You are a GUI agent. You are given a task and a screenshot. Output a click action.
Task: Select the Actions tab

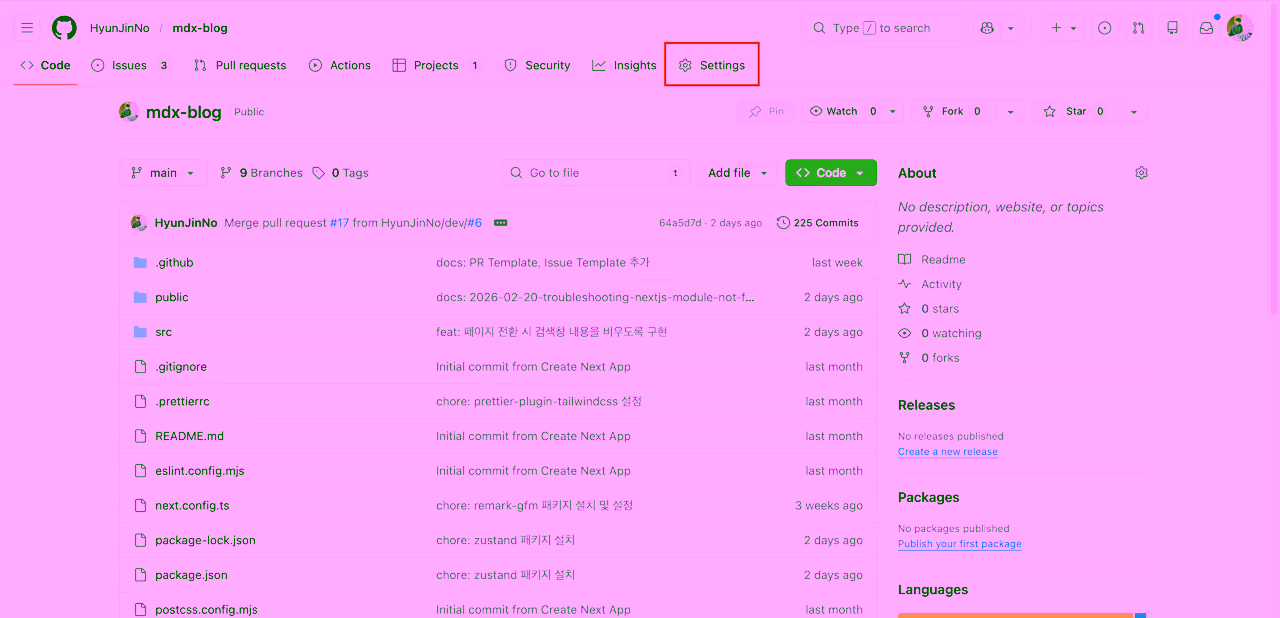340,64
